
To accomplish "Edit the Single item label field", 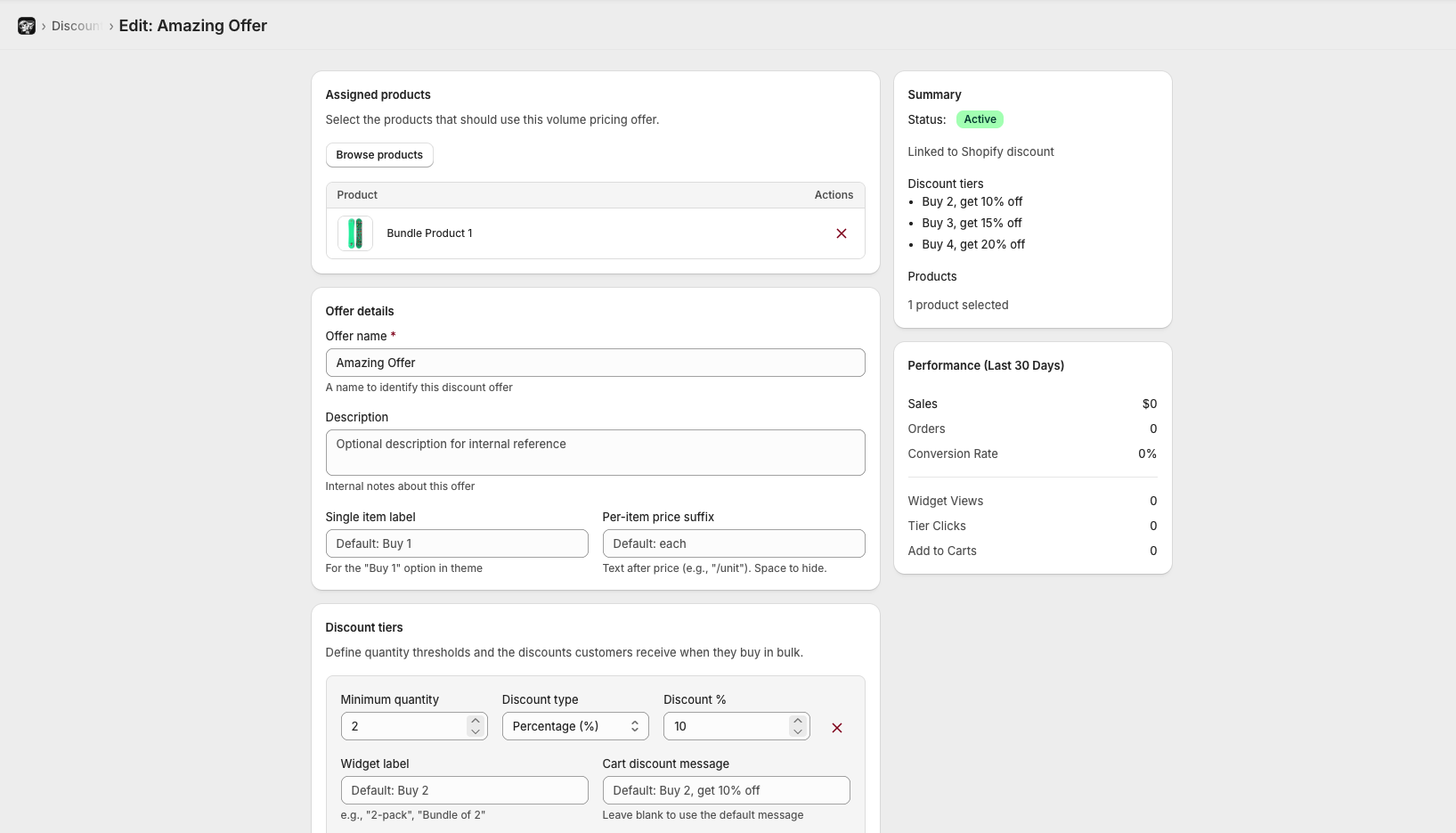I will tap(457, 543).
